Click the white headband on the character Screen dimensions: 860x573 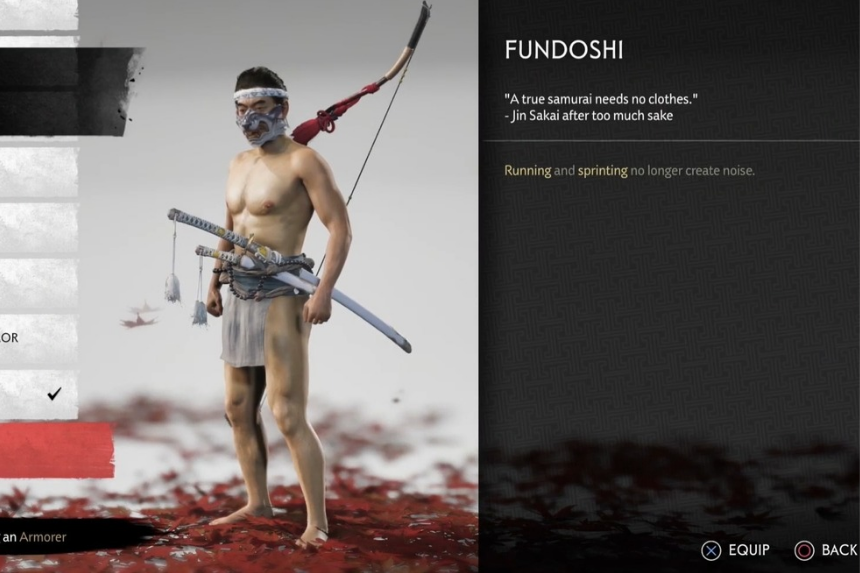(x=261, y=93)
